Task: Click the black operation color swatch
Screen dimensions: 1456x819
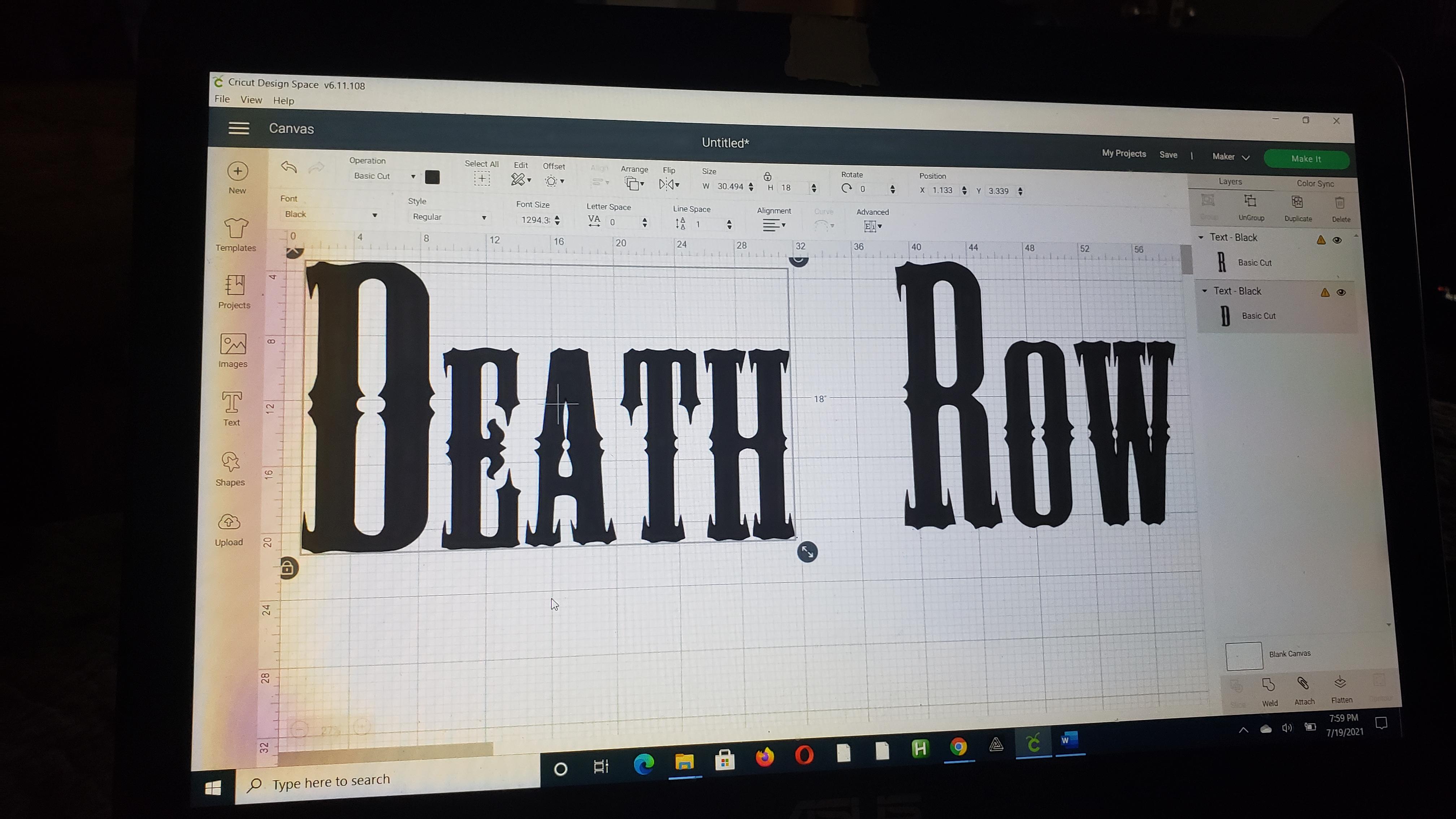Action: coord(432,177)
